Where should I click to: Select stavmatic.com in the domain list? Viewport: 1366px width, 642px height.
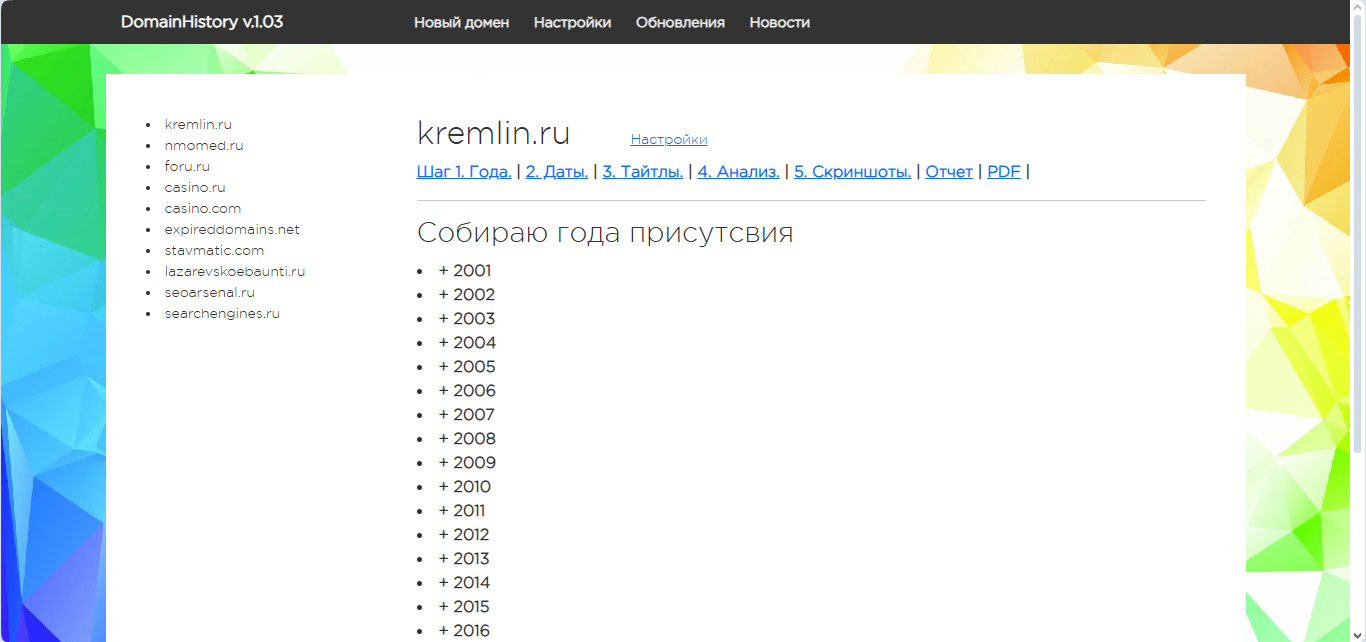tap(214, 251)
